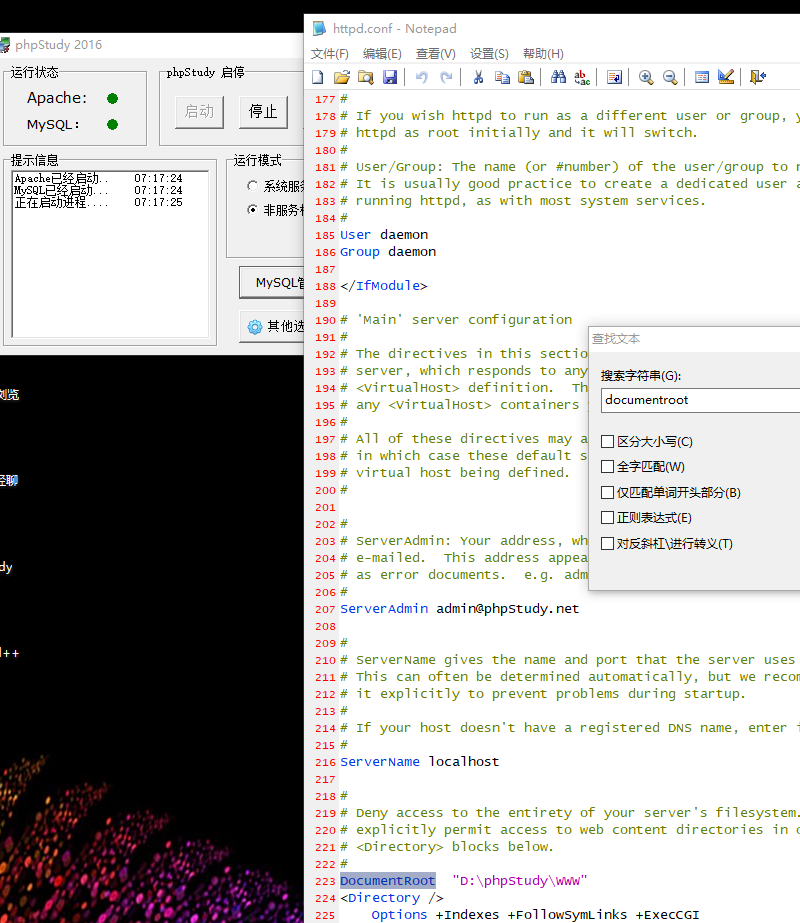Click the scheme selection window icon
800x923 pixels.
(x=702, y=77)
